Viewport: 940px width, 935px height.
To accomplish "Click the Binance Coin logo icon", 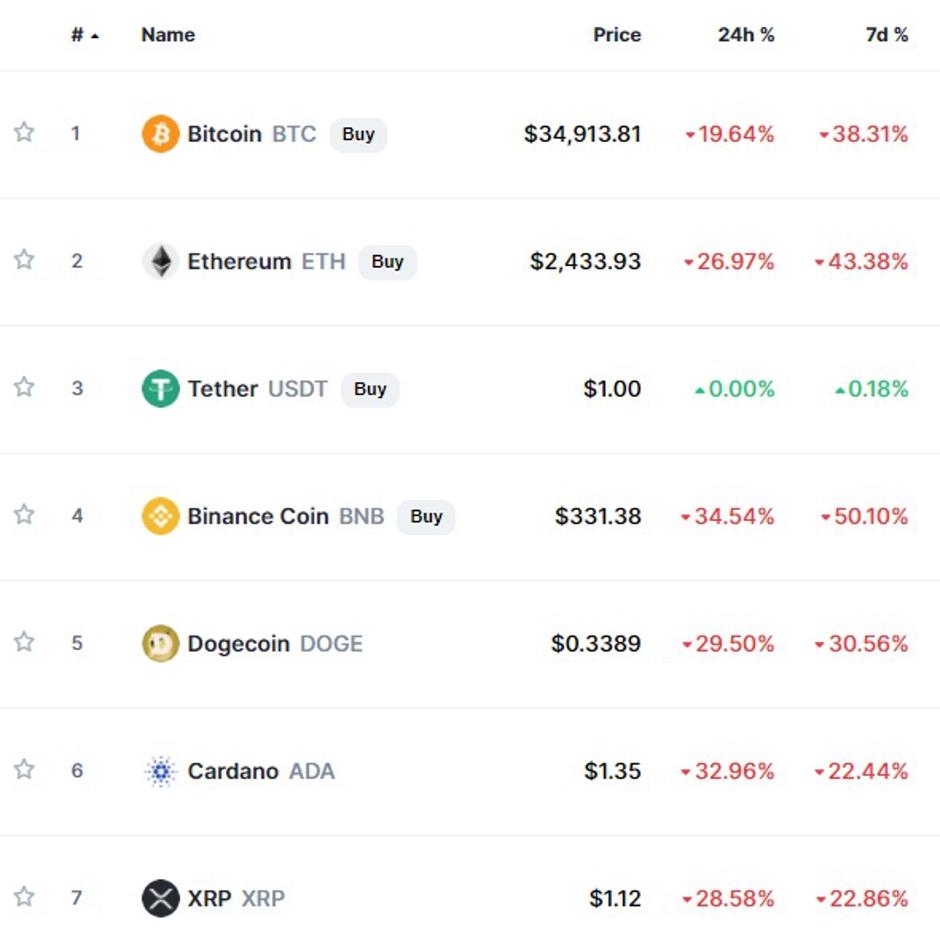I will pos(160,516).
